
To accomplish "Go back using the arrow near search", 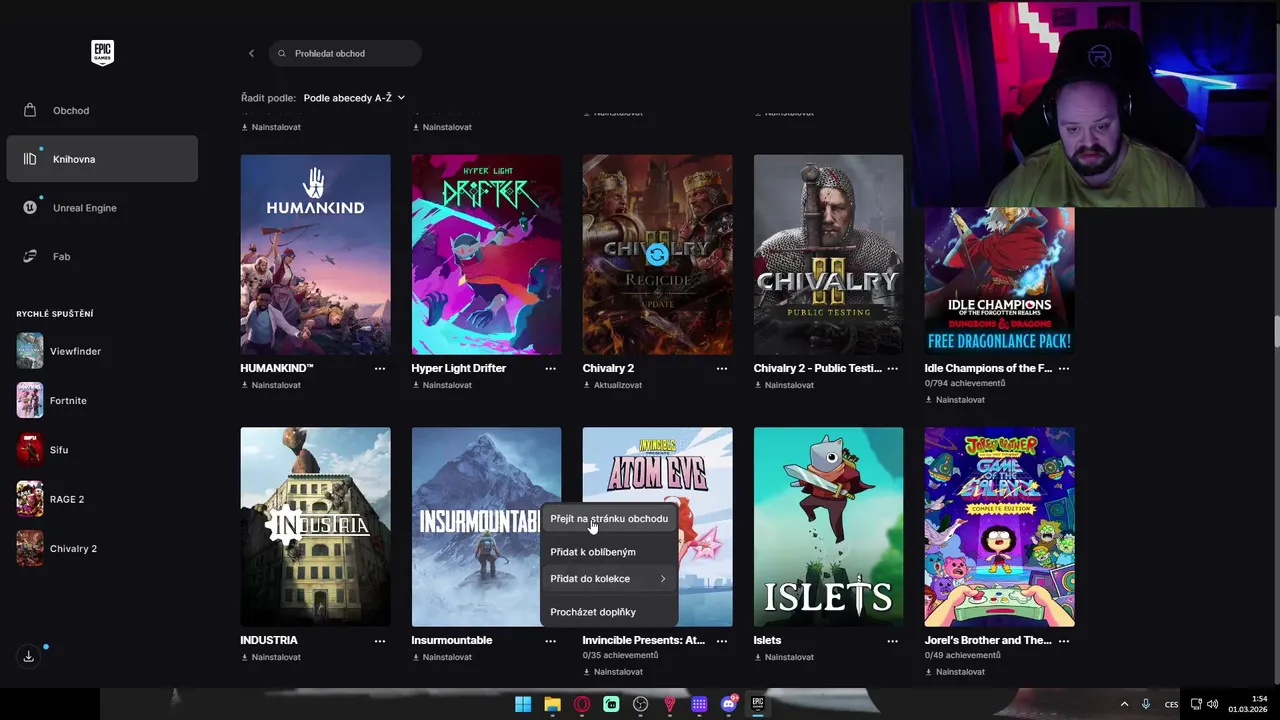I will click(251, 53).
